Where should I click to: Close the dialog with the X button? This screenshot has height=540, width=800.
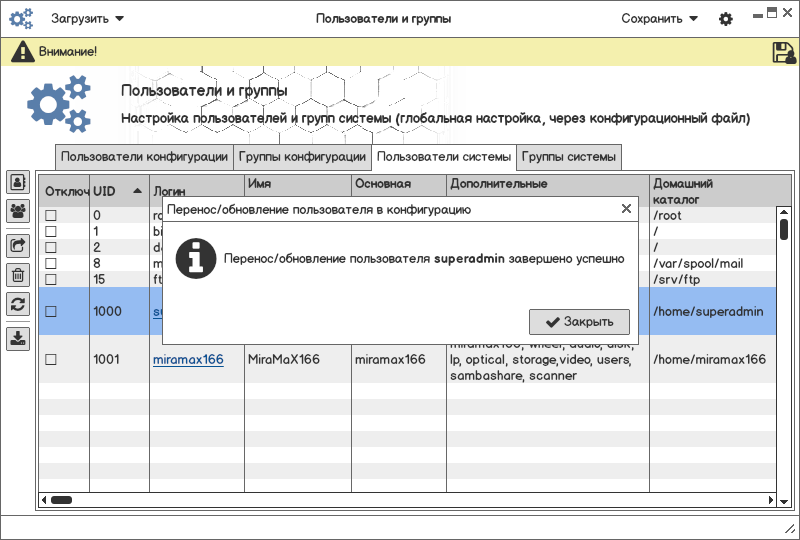[x=626, y=209]
